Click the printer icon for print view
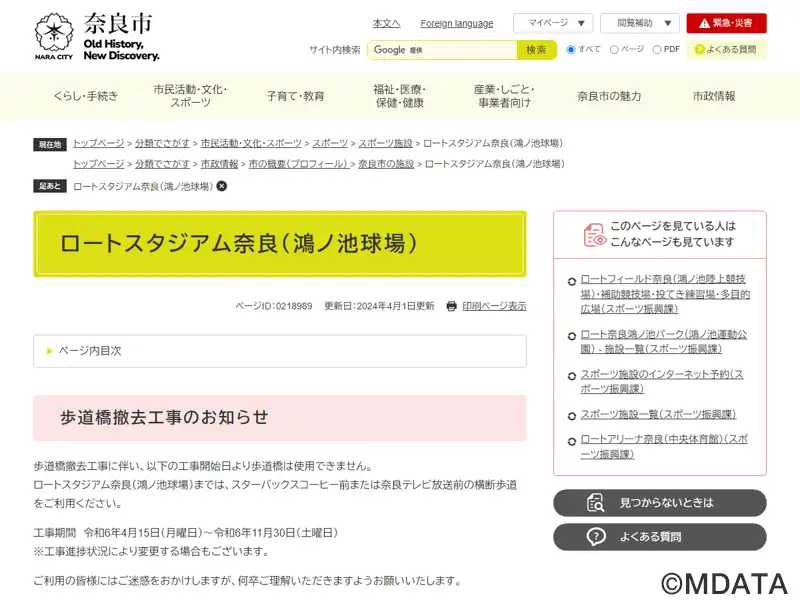 [452, 306]
